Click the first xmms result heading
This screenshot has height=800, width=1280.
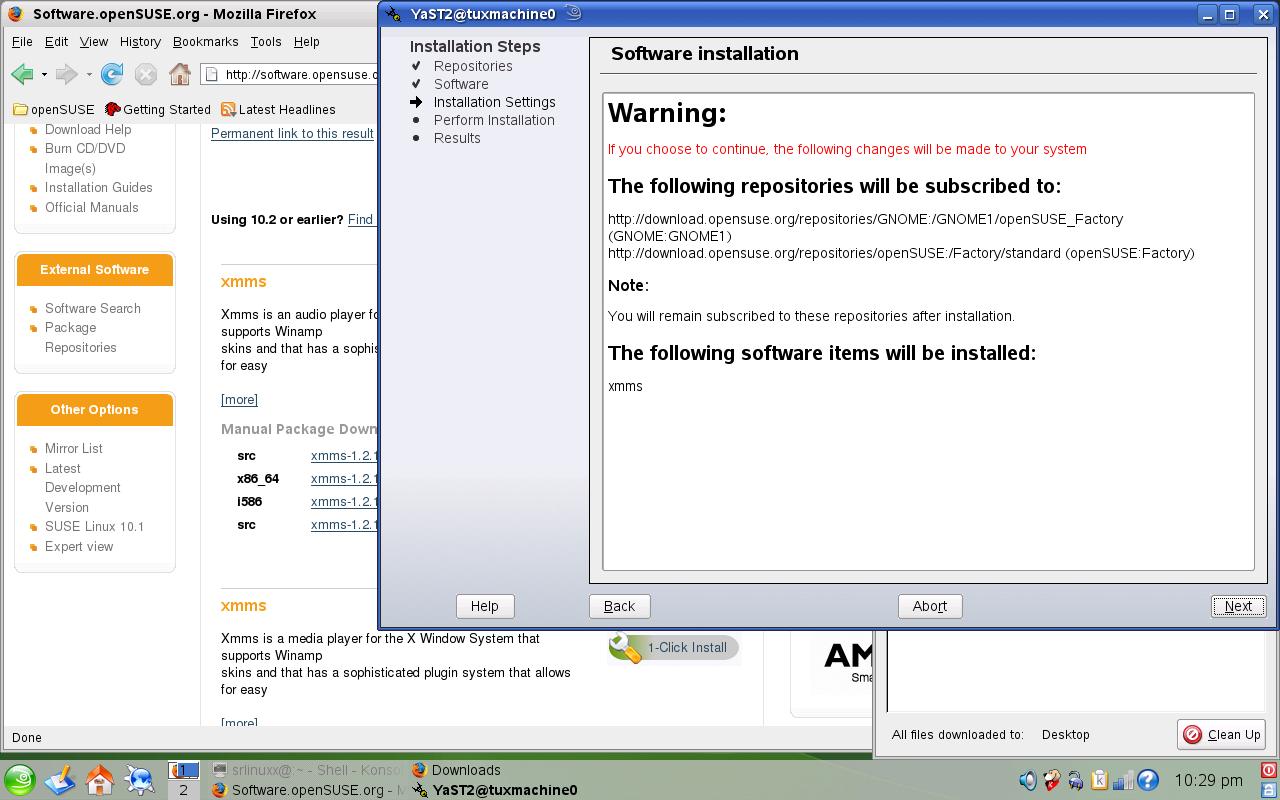coord(243,282)
